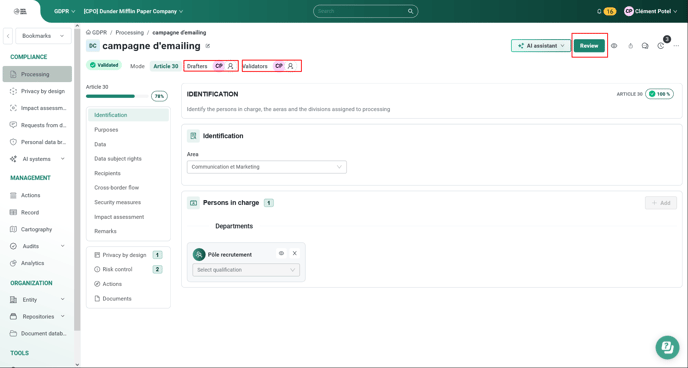688x368 pixels.
Task: Click the search input field
Action: point(366,11)
